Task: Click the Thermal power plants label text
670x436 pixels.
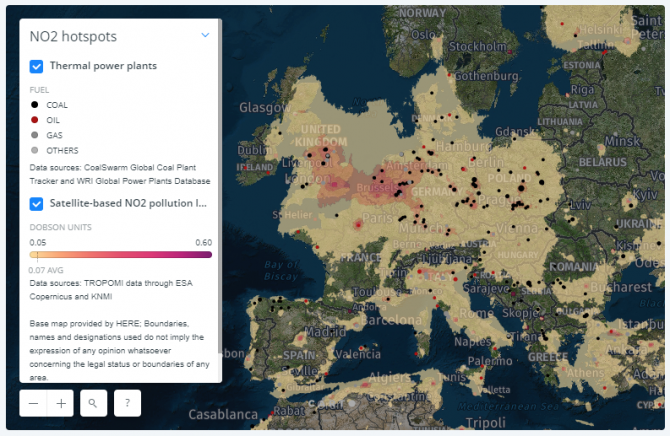Action: coord(103,66)
